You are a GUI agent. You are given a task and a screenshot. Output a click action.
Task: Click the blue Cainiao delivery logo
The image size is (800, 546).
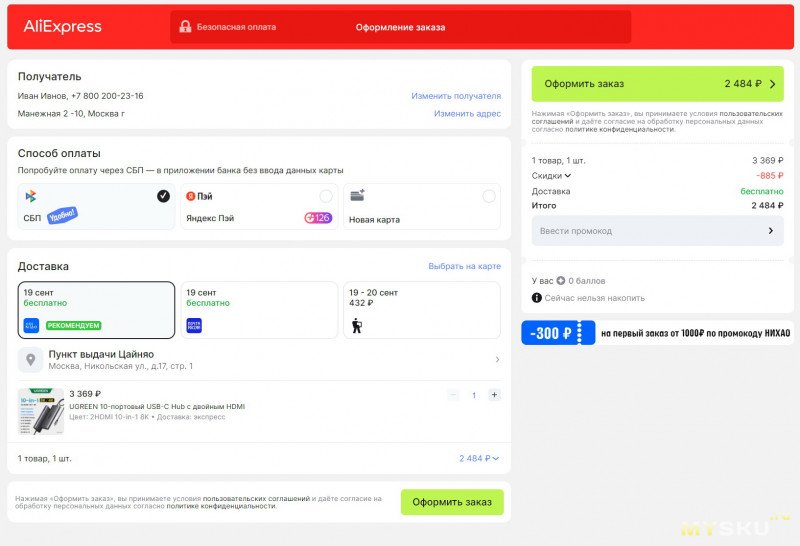pyautogui.click(x=31, y=326)
